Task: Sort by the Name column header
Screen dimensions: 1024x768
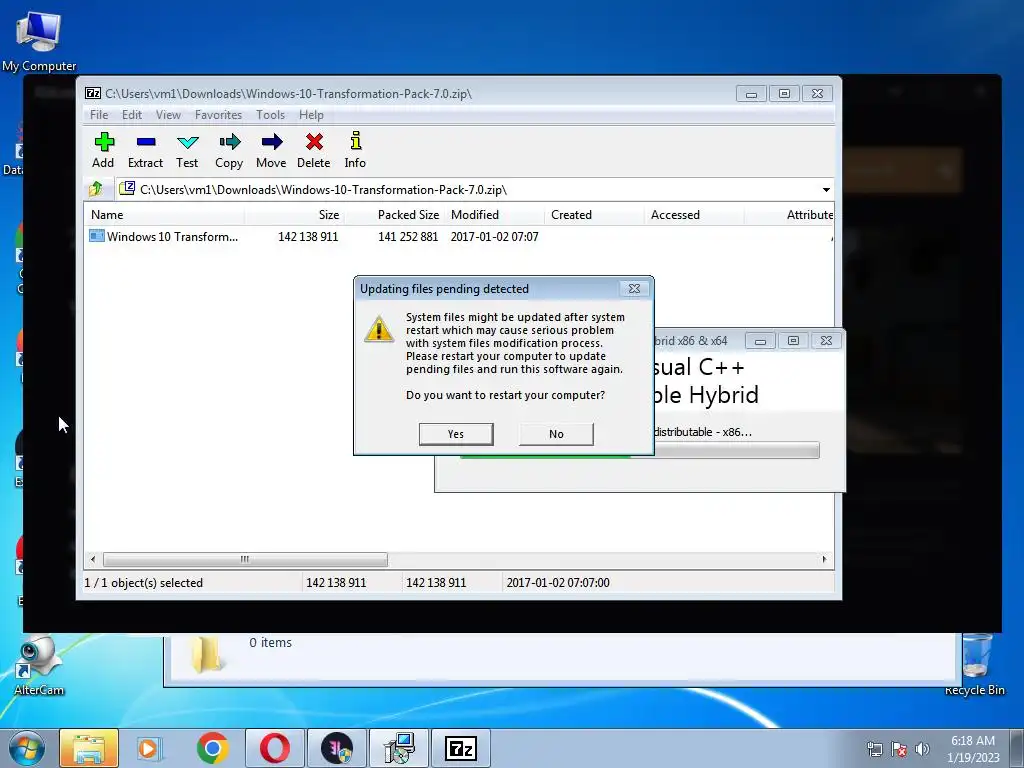Action: coord(165,215)
